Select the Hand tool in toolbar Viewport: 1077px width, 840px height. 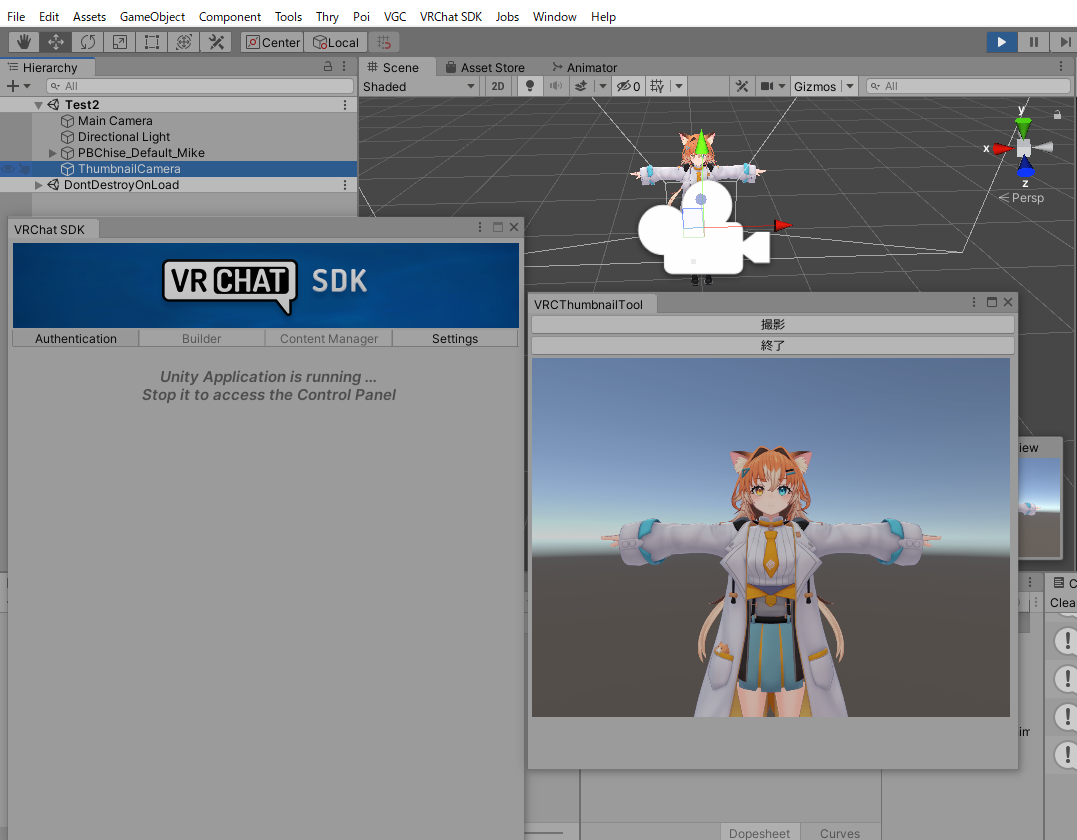coord(24,42)
